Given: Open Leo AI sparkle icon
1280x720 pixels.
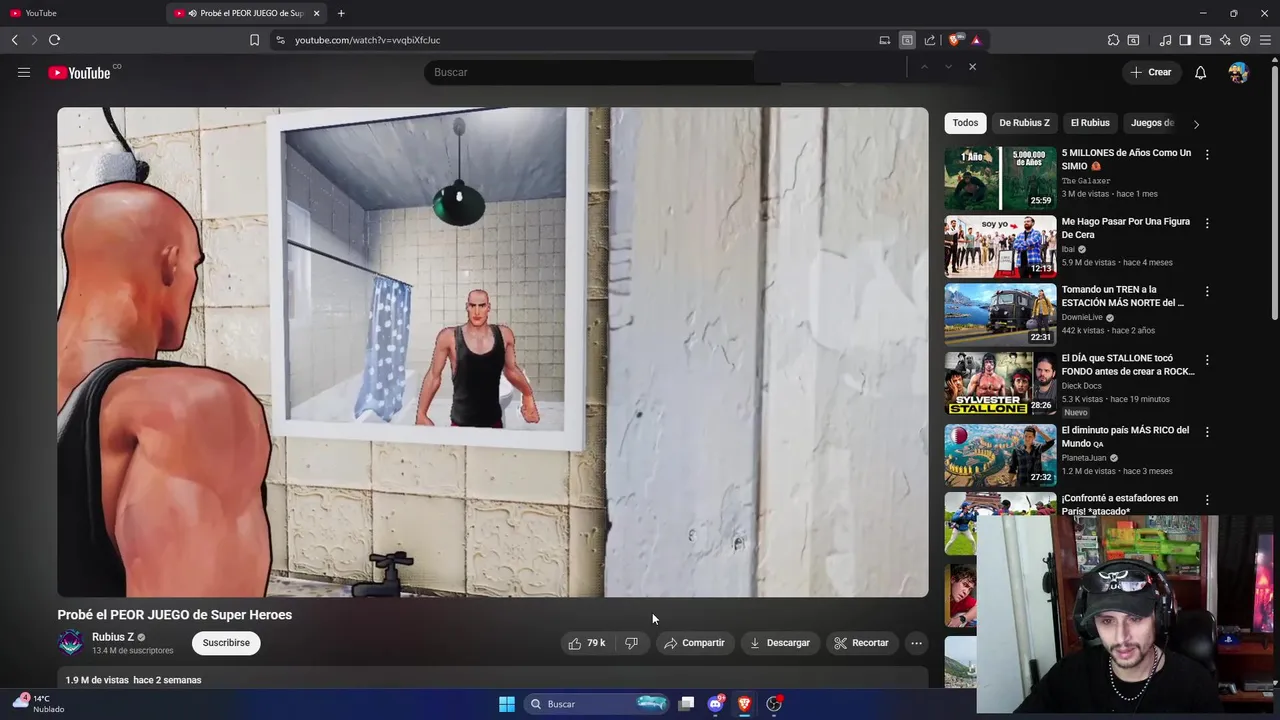Looking at the screenshot, I should [x=1225, y=40].
